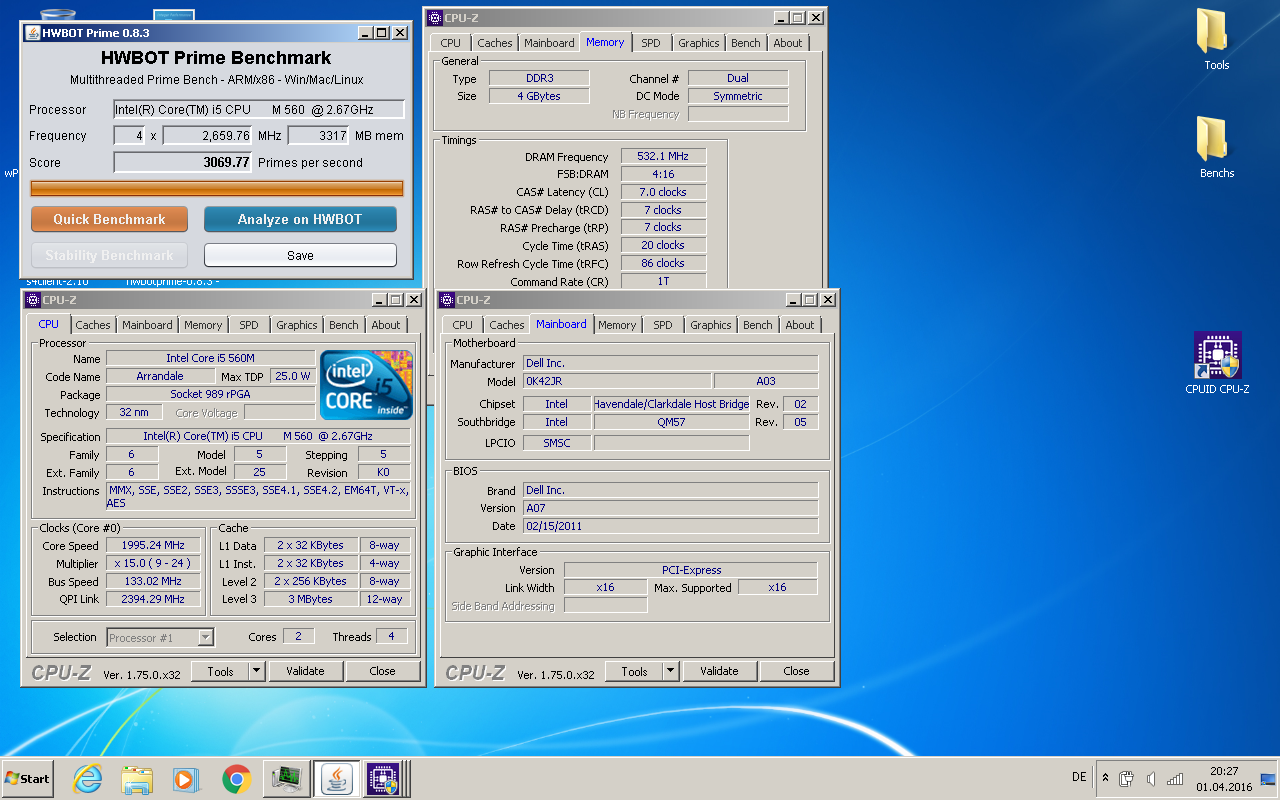Click the HWBOT Processor name field
The height and width of the screenshot is (800, 1280).
pyautogui.click(x=259, y=110)
